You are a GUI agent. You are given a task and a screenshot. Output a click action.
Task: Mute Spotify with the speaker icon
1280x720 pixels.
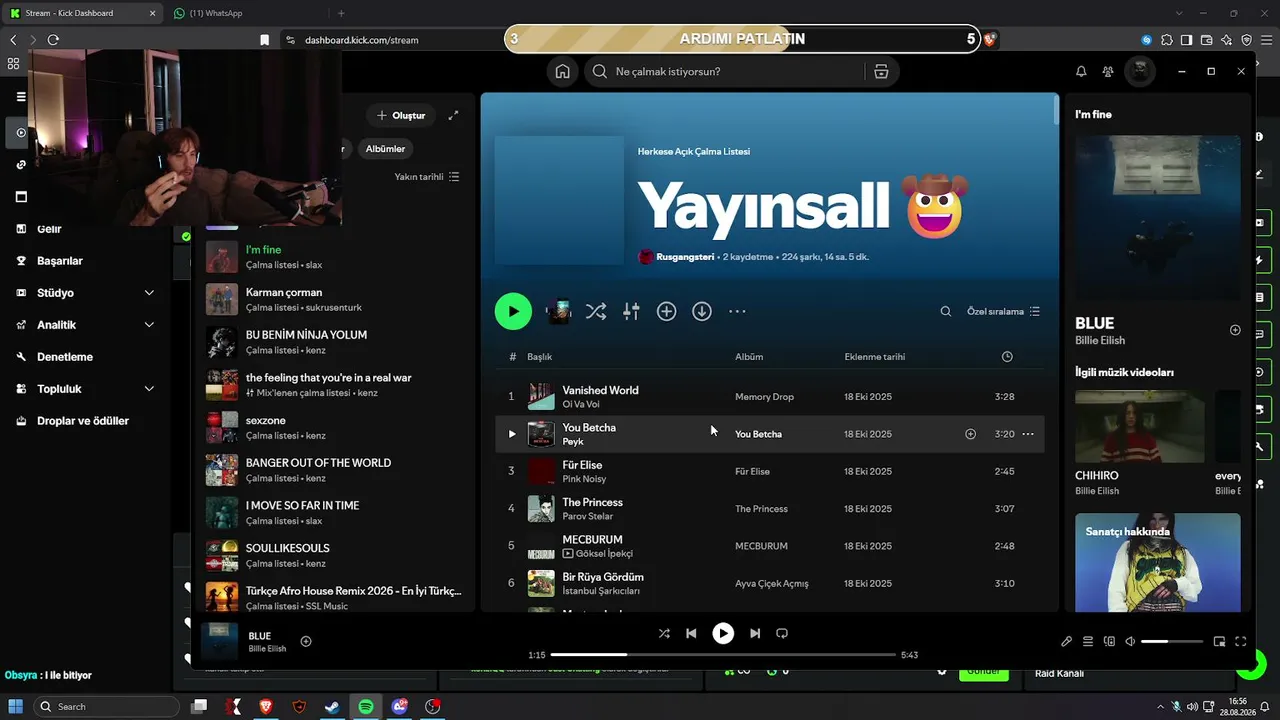[1130, 641]
